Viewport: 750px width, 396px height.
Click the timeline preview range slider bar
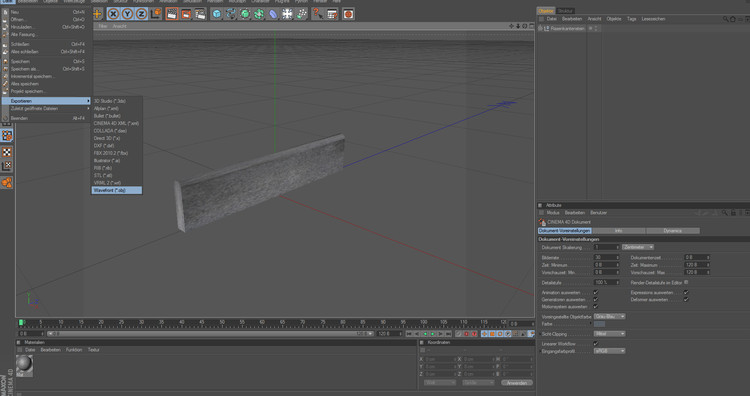209,334
